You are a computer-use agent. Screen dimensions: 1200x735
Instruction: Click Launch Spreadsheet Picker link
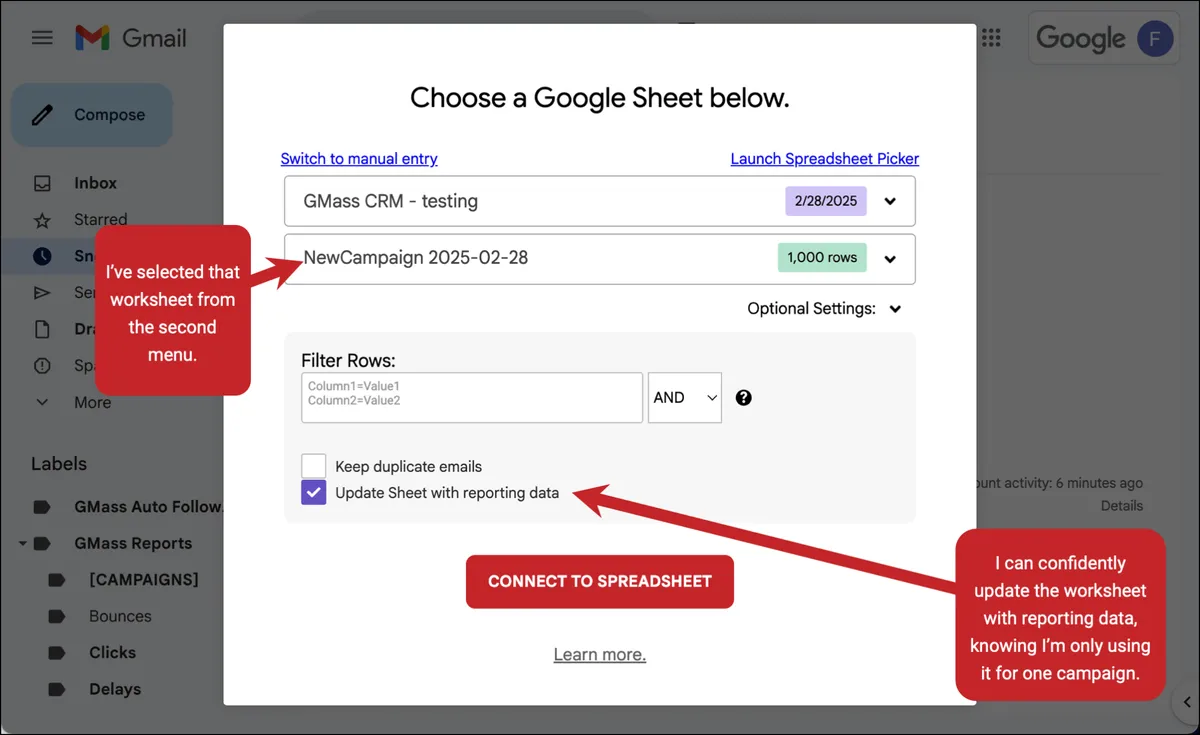[x=825, y=159]
